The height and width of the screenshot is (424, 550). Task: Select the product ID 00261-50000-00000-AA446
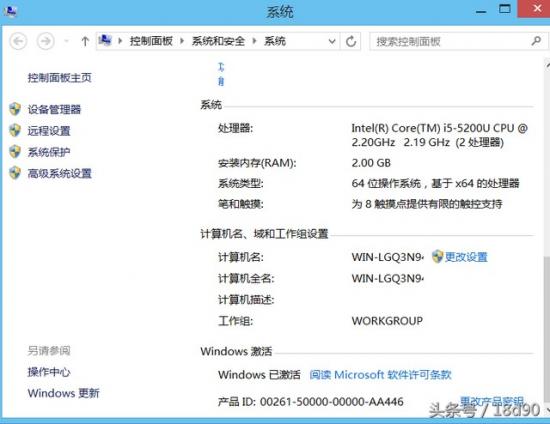coord(331,402)
